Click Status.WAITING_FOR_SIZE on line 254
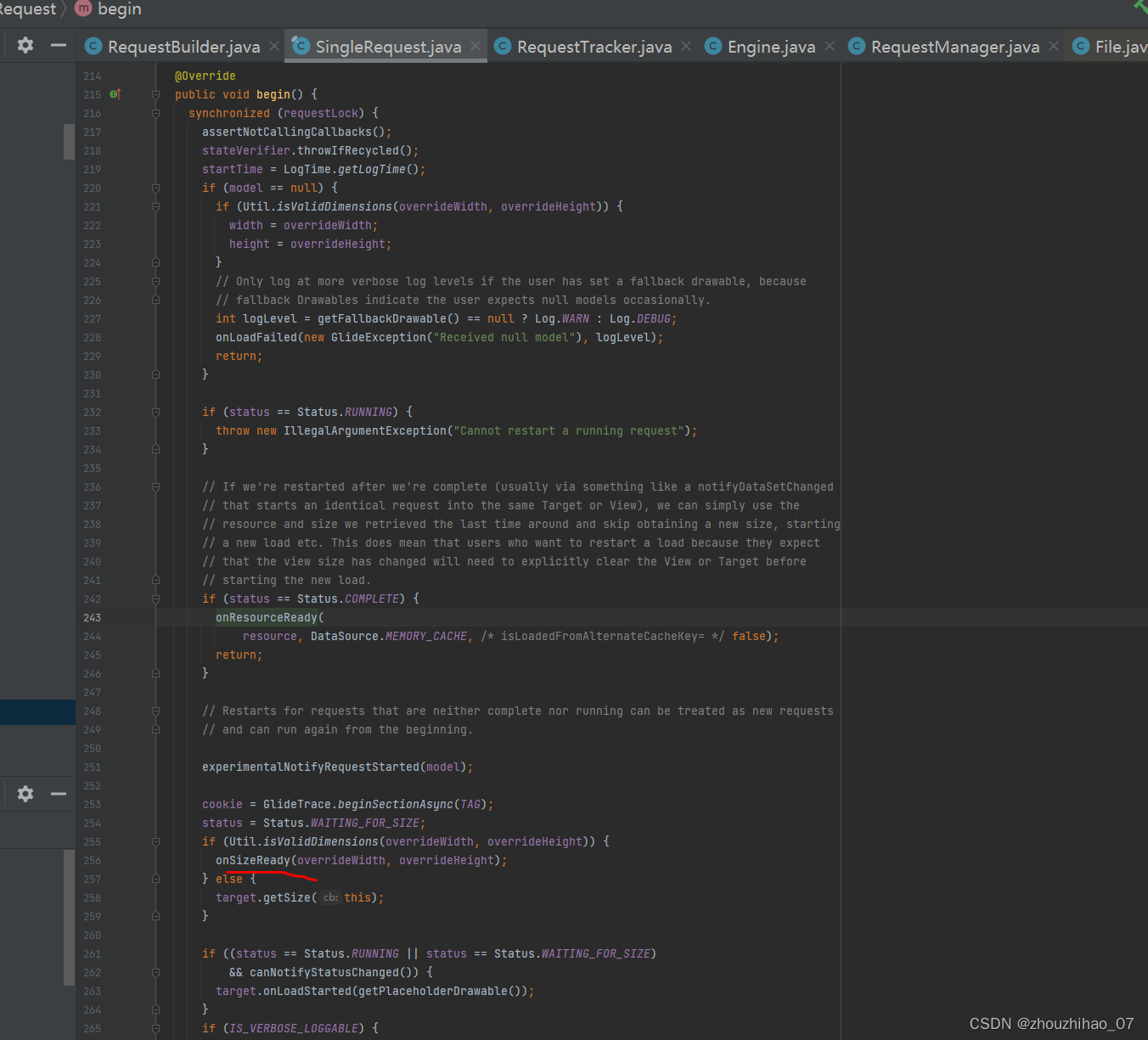Image resolution: width=1148 pixels, height=1040 pixels. pyautogui.click(x=341, y=823)
